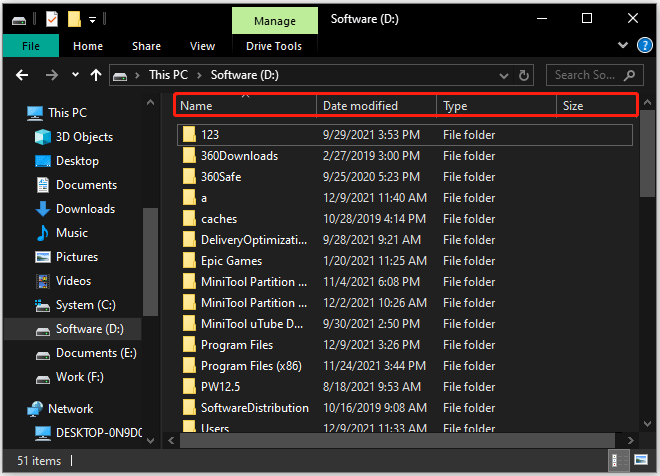Viewport: 660px width, 476px height.
Task: Switch to the Home ribbon tab
Action: pyautogui.click(x=88, y=46)
